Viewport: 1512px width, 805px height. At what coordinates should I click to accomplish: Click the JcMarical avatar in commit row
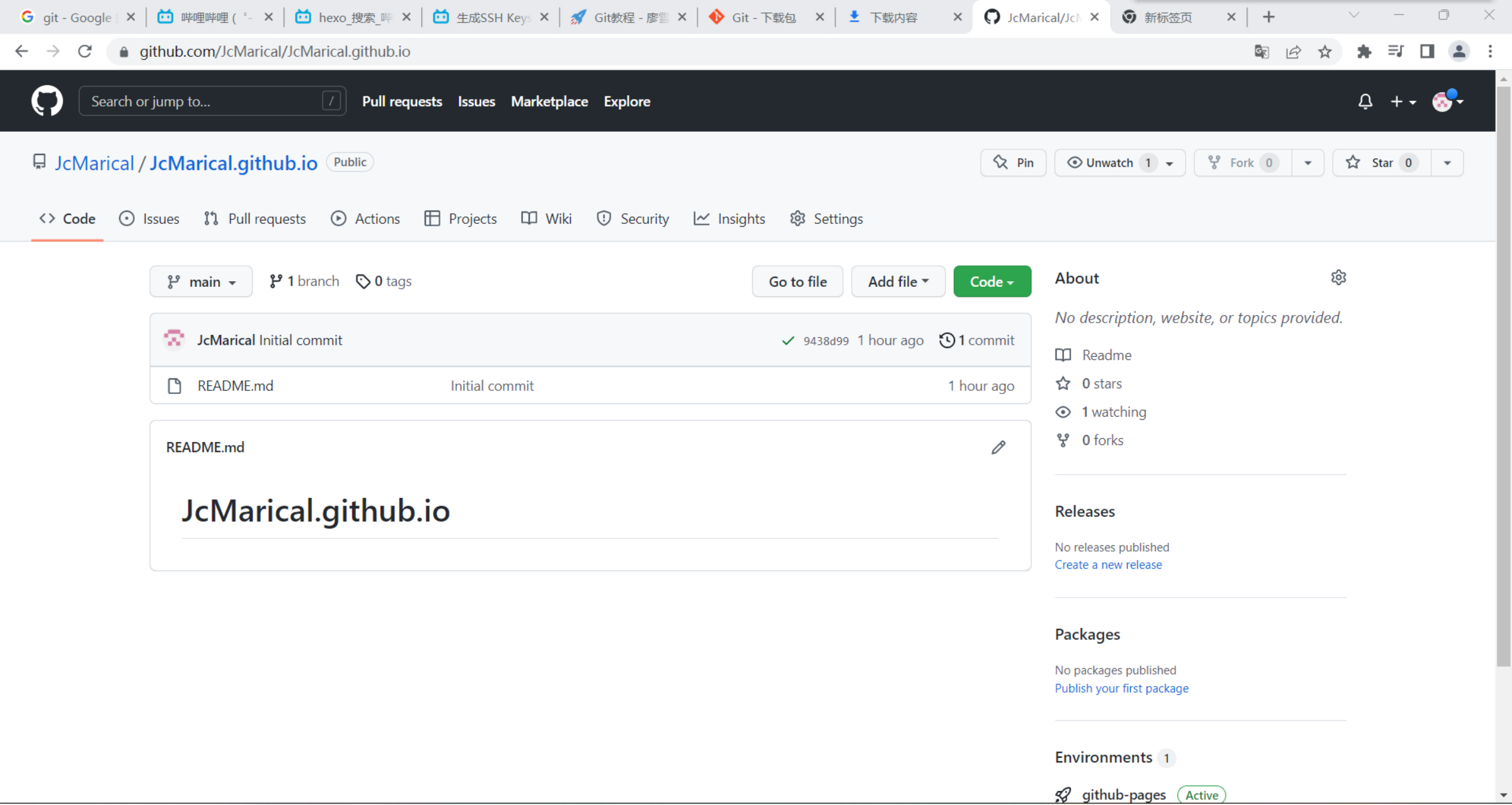tap(174, 340)
